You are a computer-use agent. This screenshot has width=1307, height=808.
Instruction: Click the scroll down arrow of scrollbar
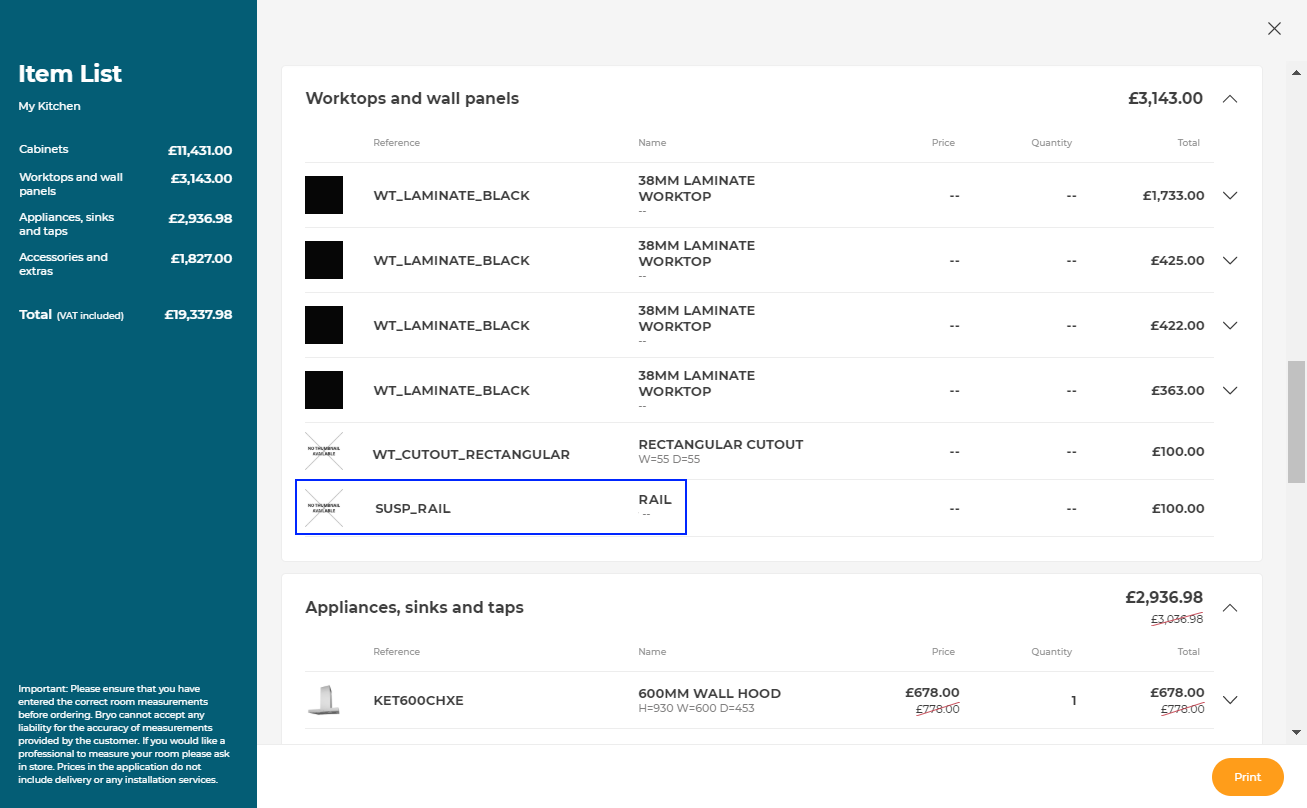coord(1297,732)
